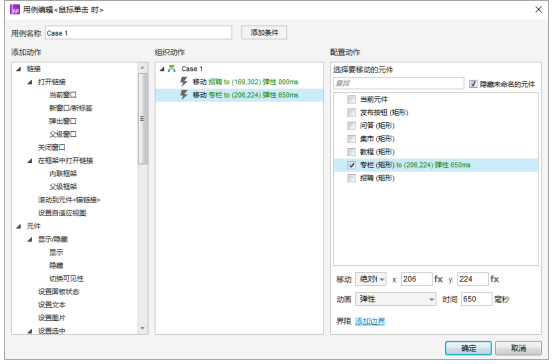Select the 内联框架 action
The height and width of the screenshot is (364, 553).
[63, 174]
